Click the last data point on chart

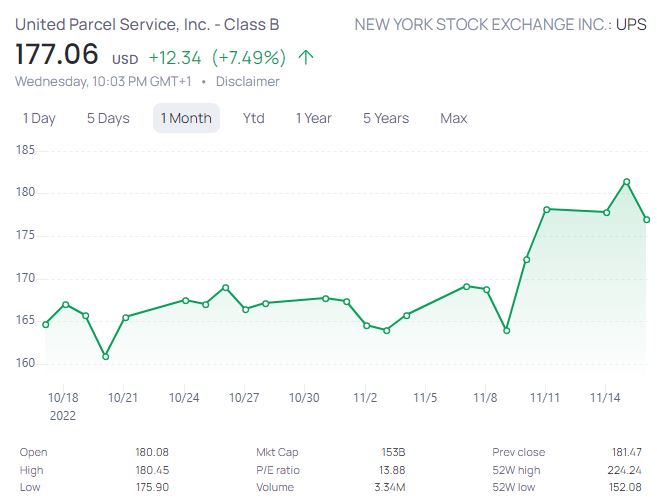coord(647,220)
